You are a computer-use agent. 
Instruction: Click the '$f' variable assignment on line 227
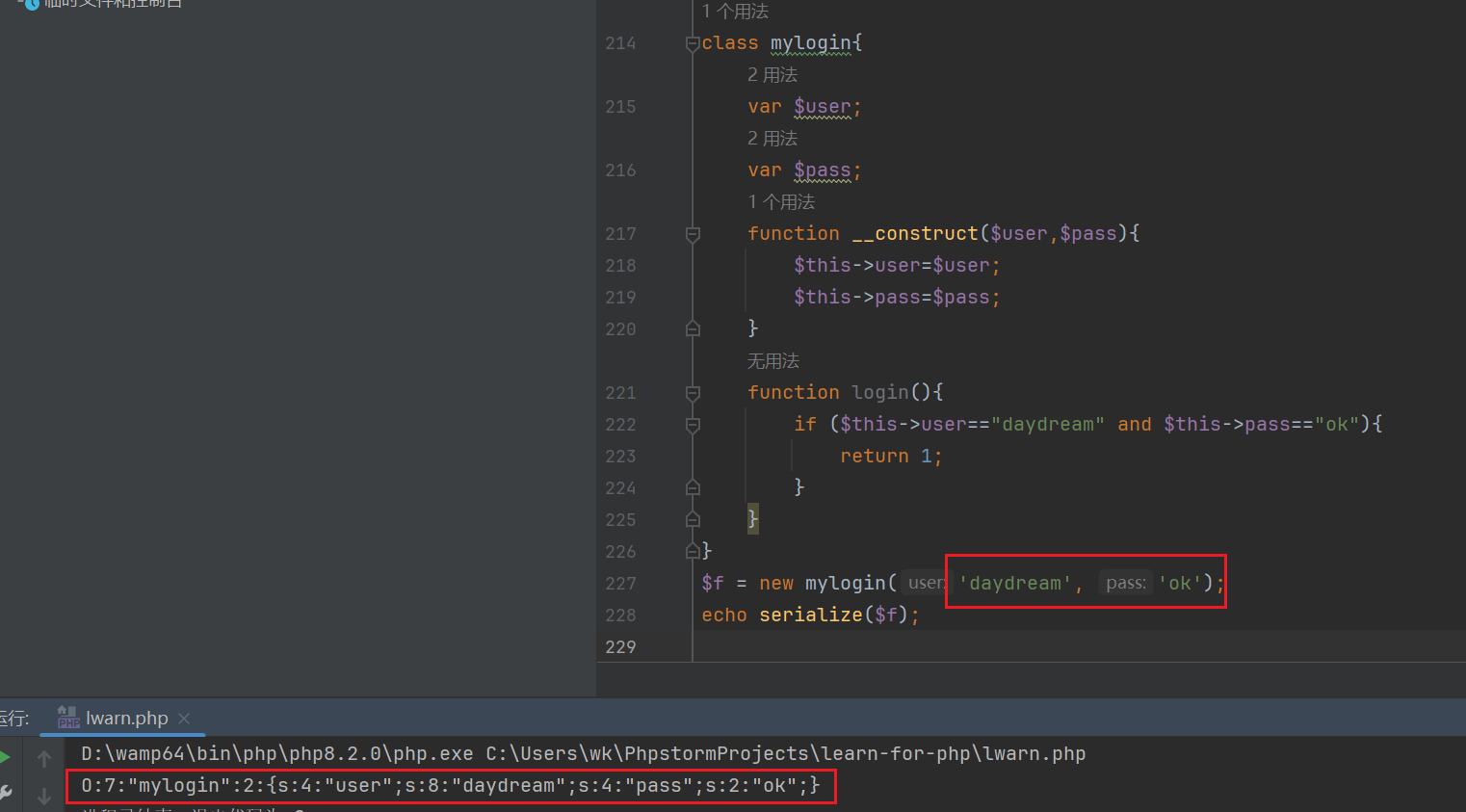pos(713,584)
